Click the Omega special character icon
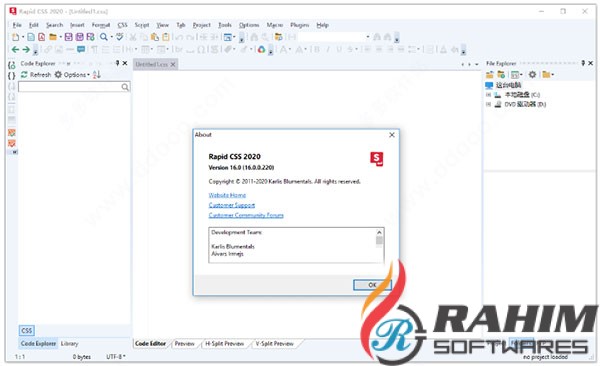The width and height of the screenshot is (600, 366). (201, 49)
